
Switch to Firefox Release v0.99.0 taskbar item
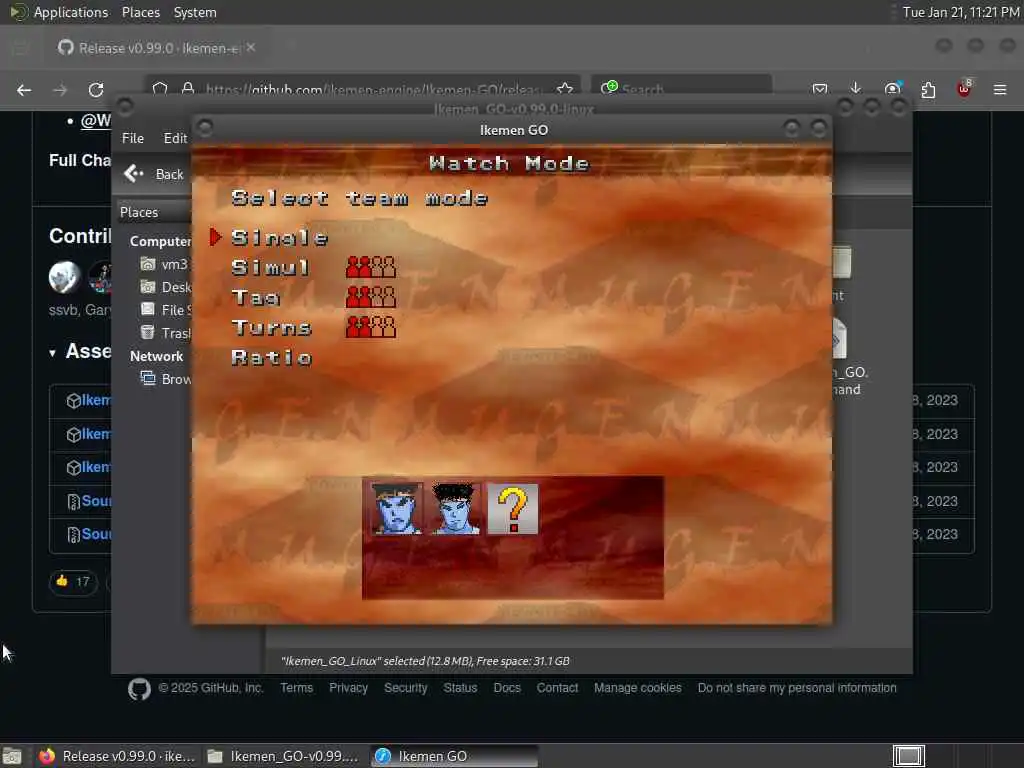coord(117,756)
